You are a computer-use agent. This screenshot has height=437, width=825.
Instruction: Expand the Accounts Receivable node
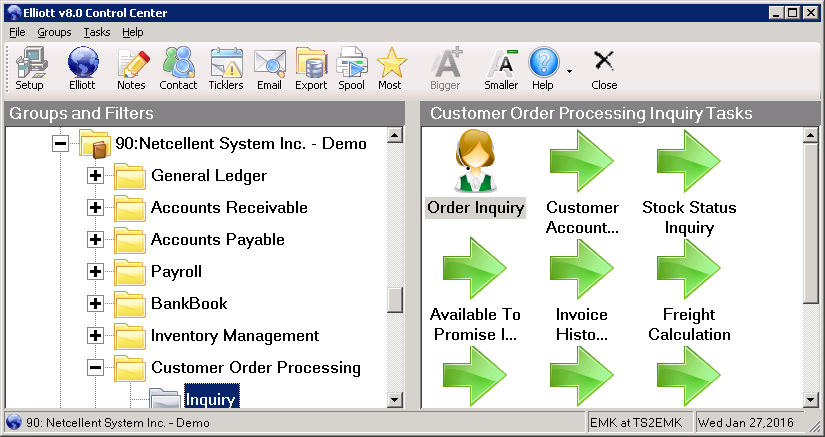pos(95,208)
